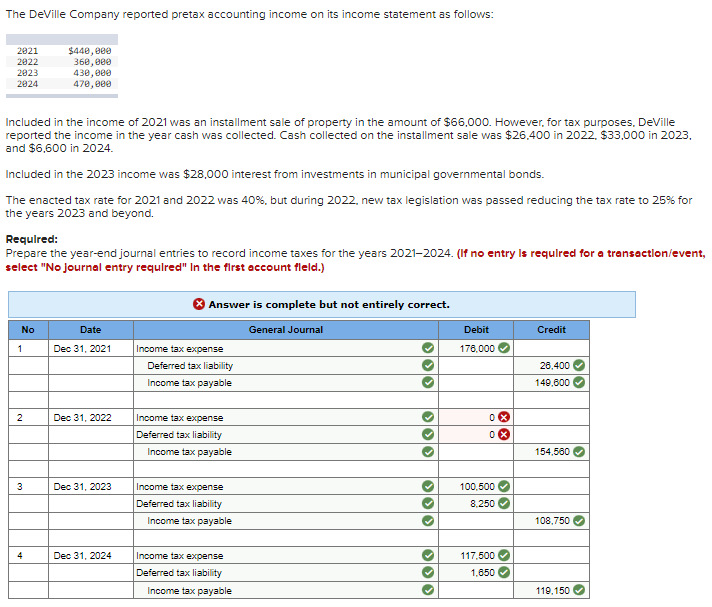Click green check beside 2024 Deferred tax liability account
Viewport: 712px width, 607px height.
click(427, 572)
